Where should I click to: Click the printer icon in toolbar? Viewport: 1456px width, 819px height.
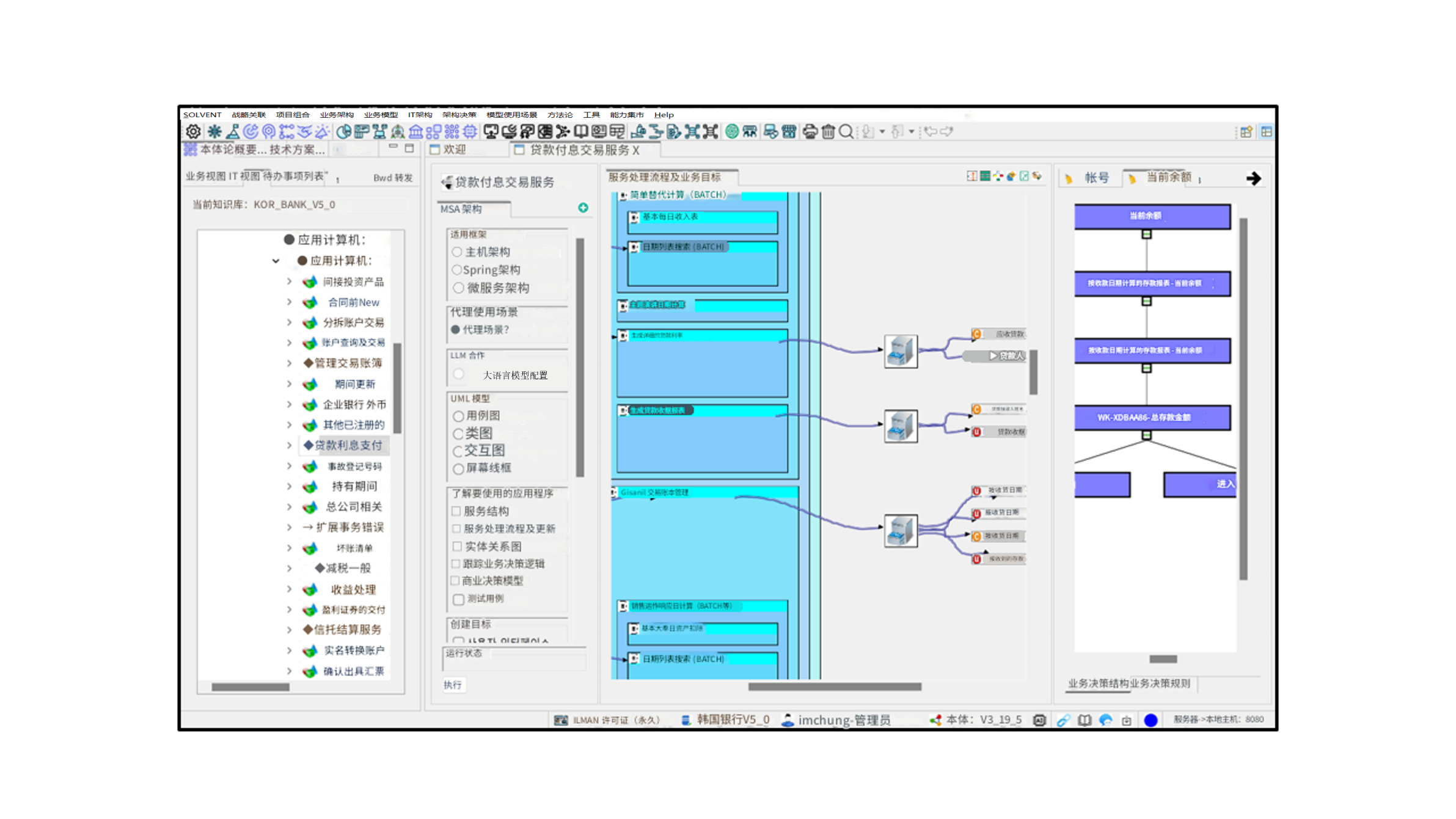pyautogui.click(x=810, y=131)
